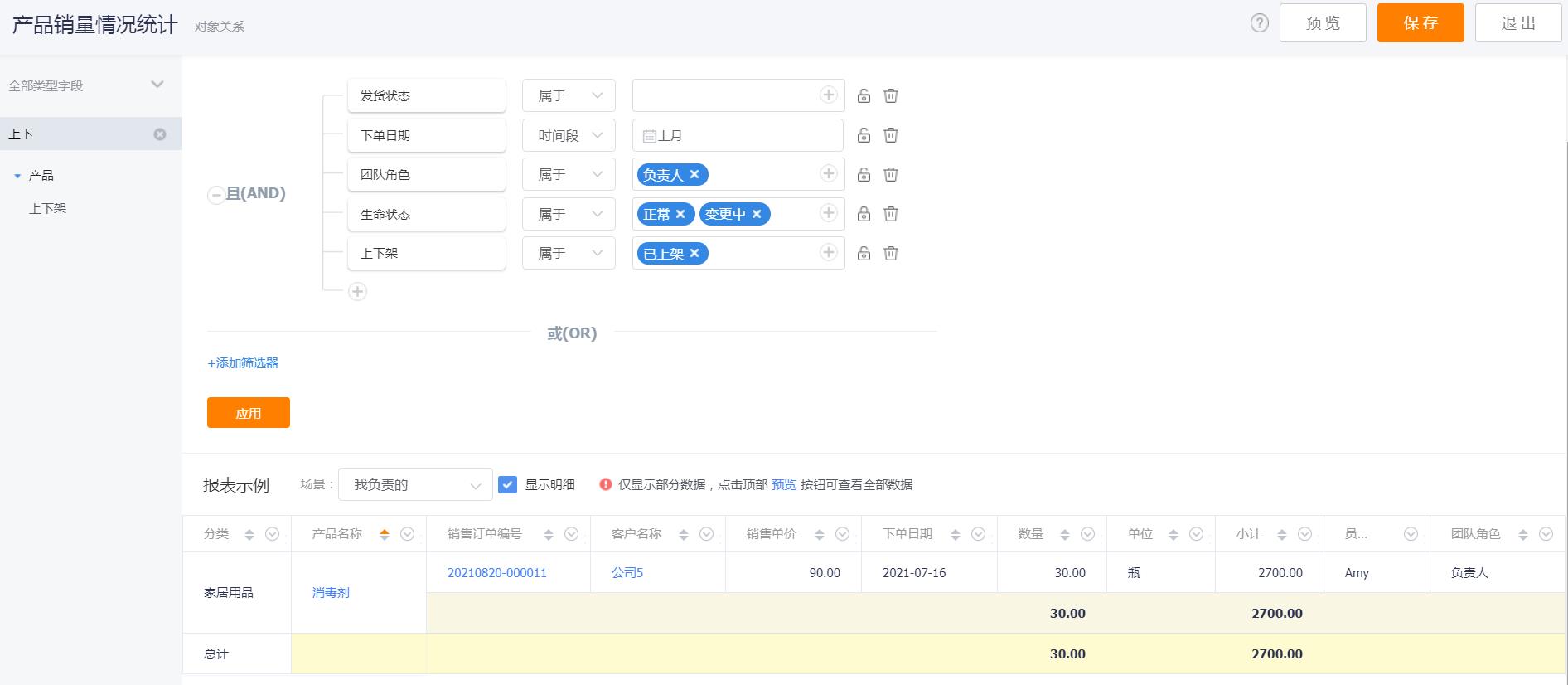1568x685 pixels.
Task: Open 公司5 customer link
Action: click(627, 573)
